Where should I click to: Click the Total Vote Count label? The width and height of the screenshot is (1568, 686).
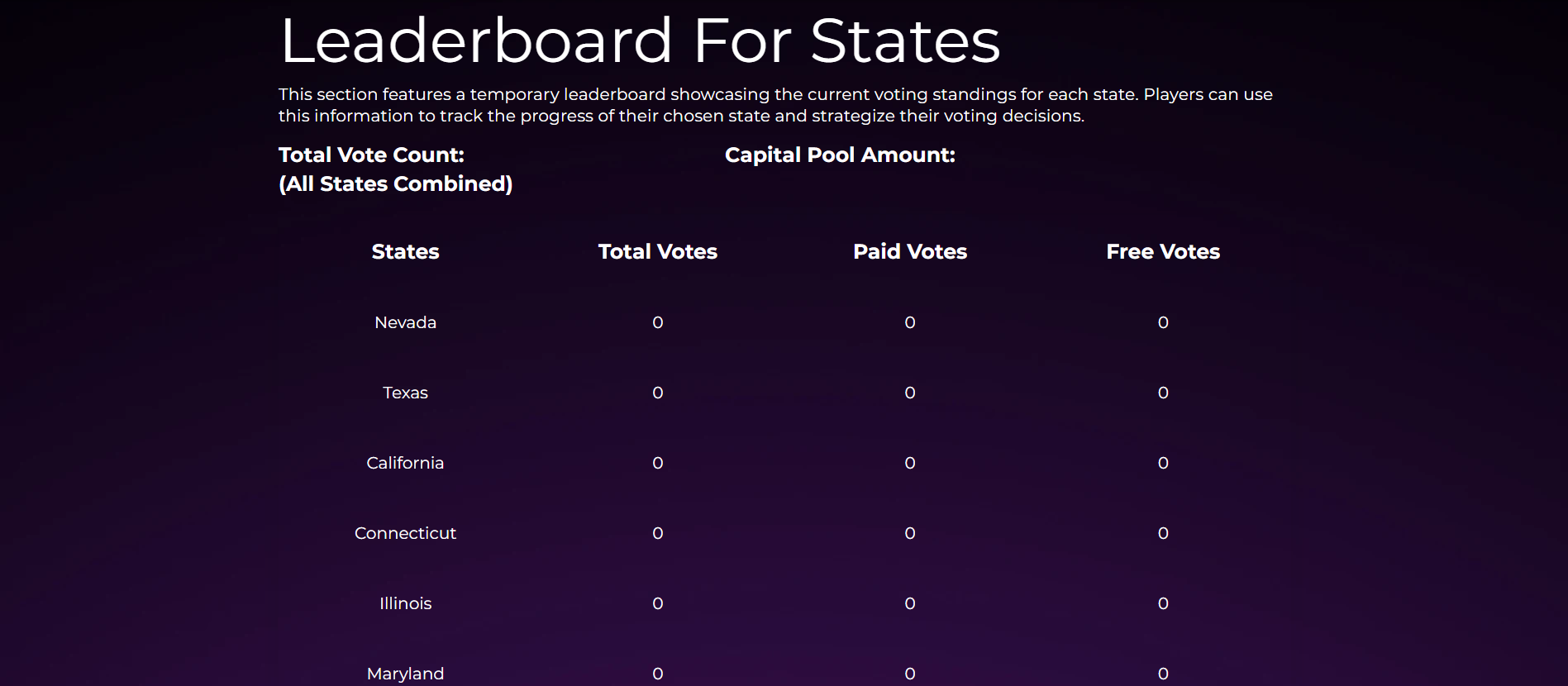(x=371, y=155)
